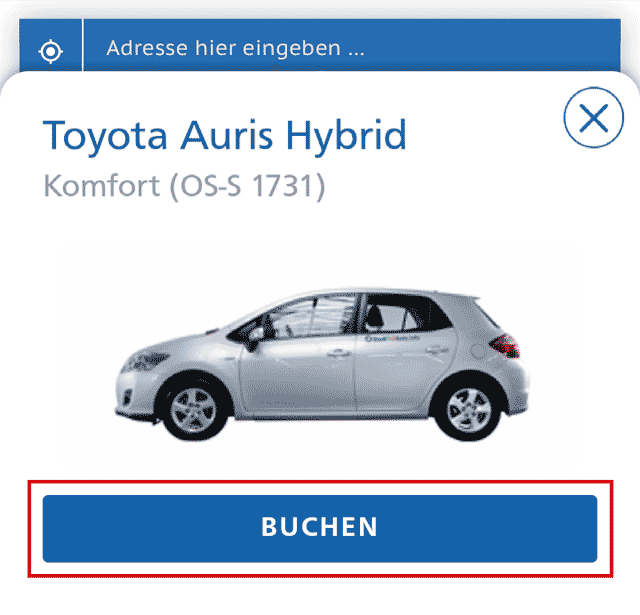Book the car with BUCHEN
640x615 pixels.
point(320,528)
